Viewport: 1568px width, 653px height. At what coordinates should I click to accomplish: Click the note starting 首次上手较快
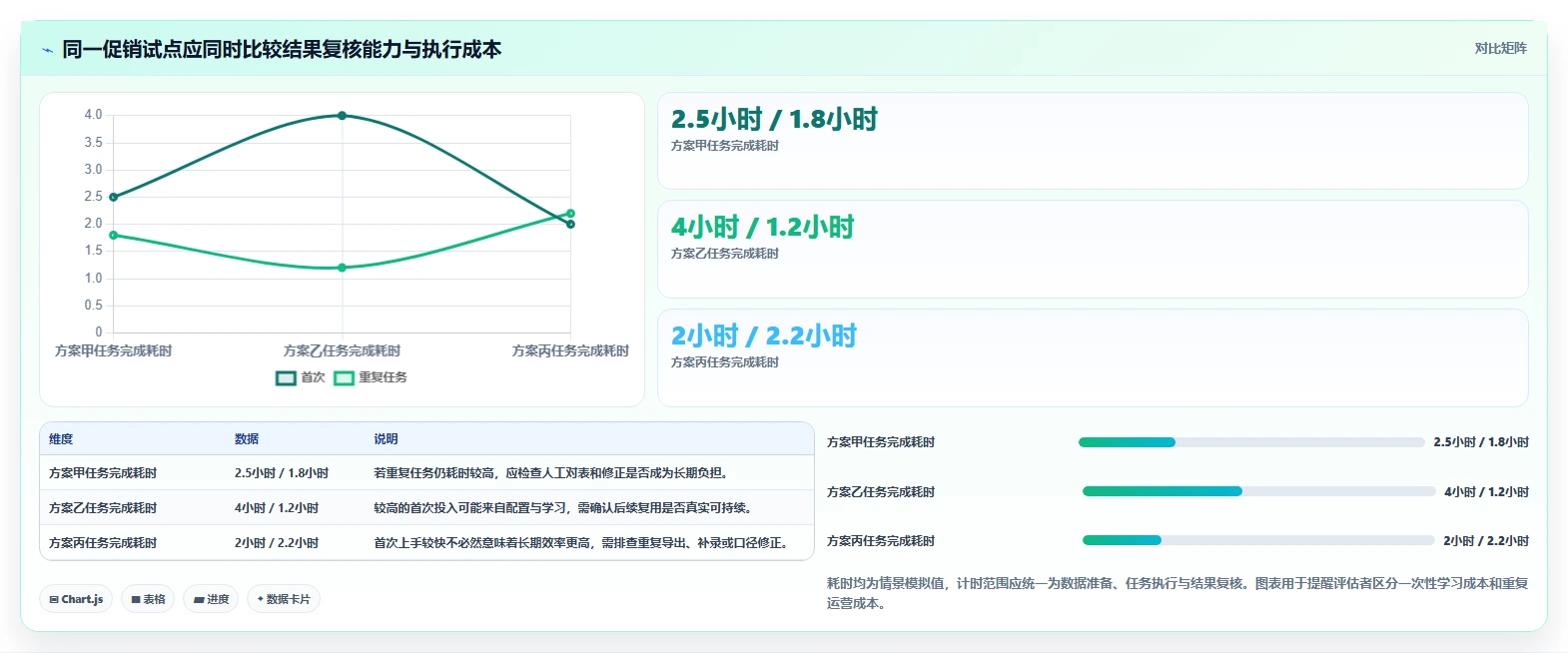coord(584,543)
